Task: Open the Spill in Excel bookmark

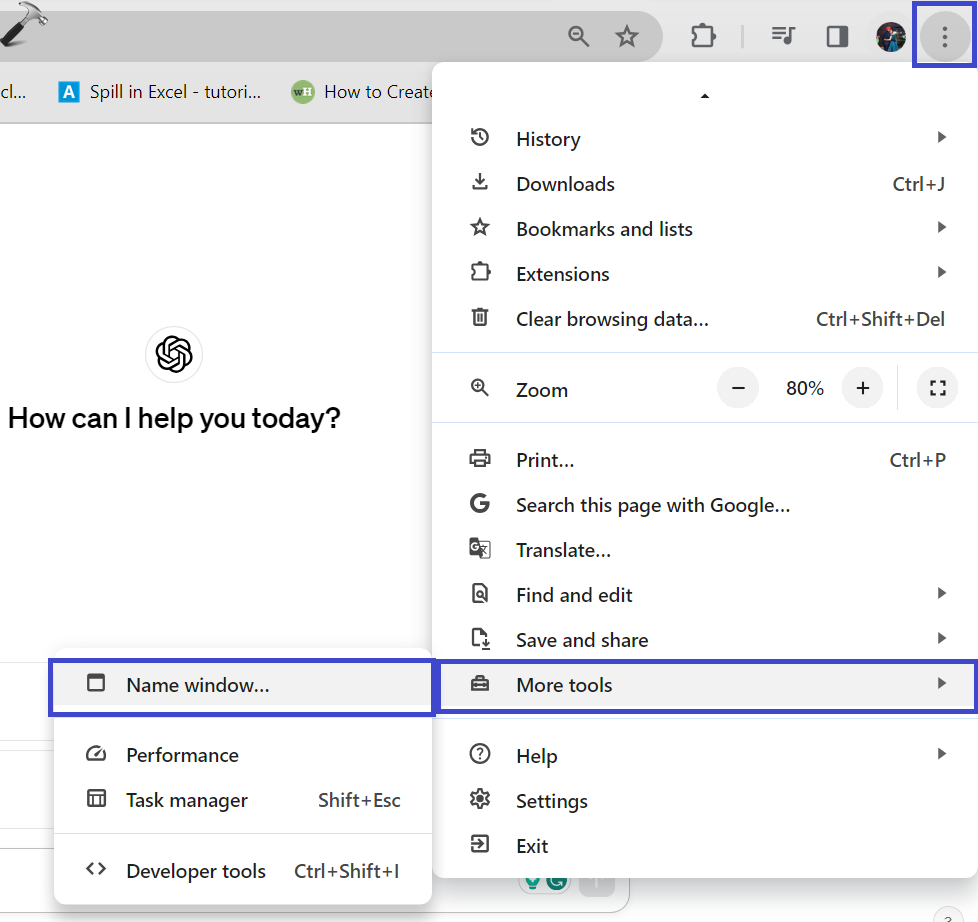Action: (x=162, y=92)
